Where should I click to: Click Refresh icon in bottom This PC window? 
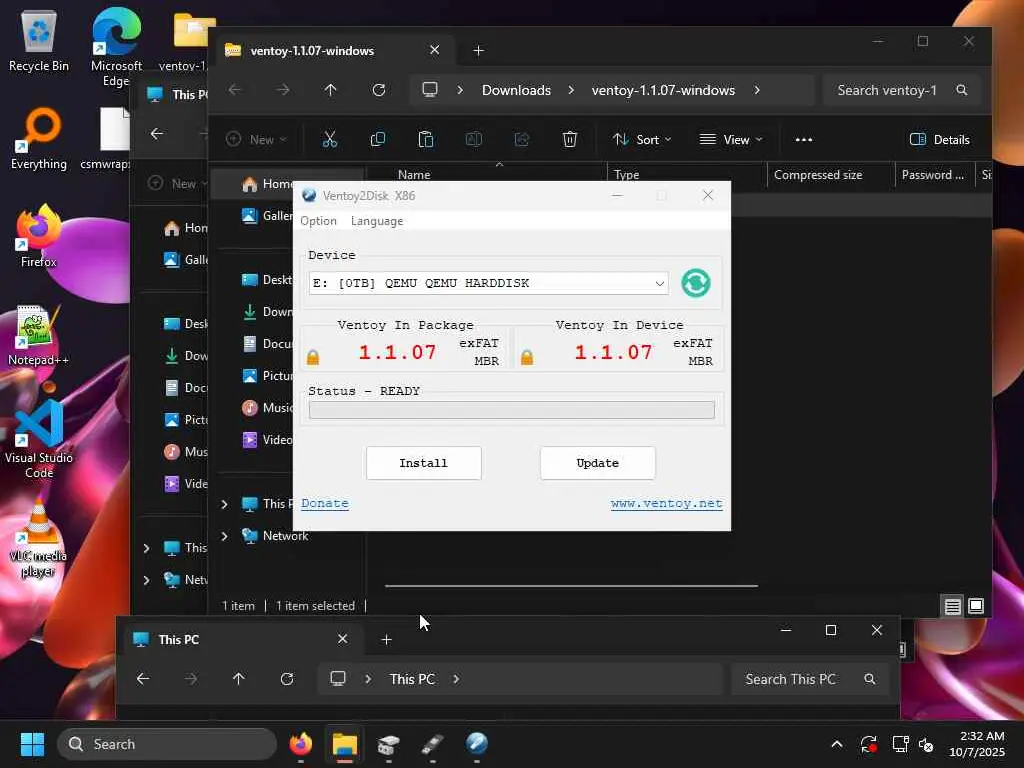[287, 679]
